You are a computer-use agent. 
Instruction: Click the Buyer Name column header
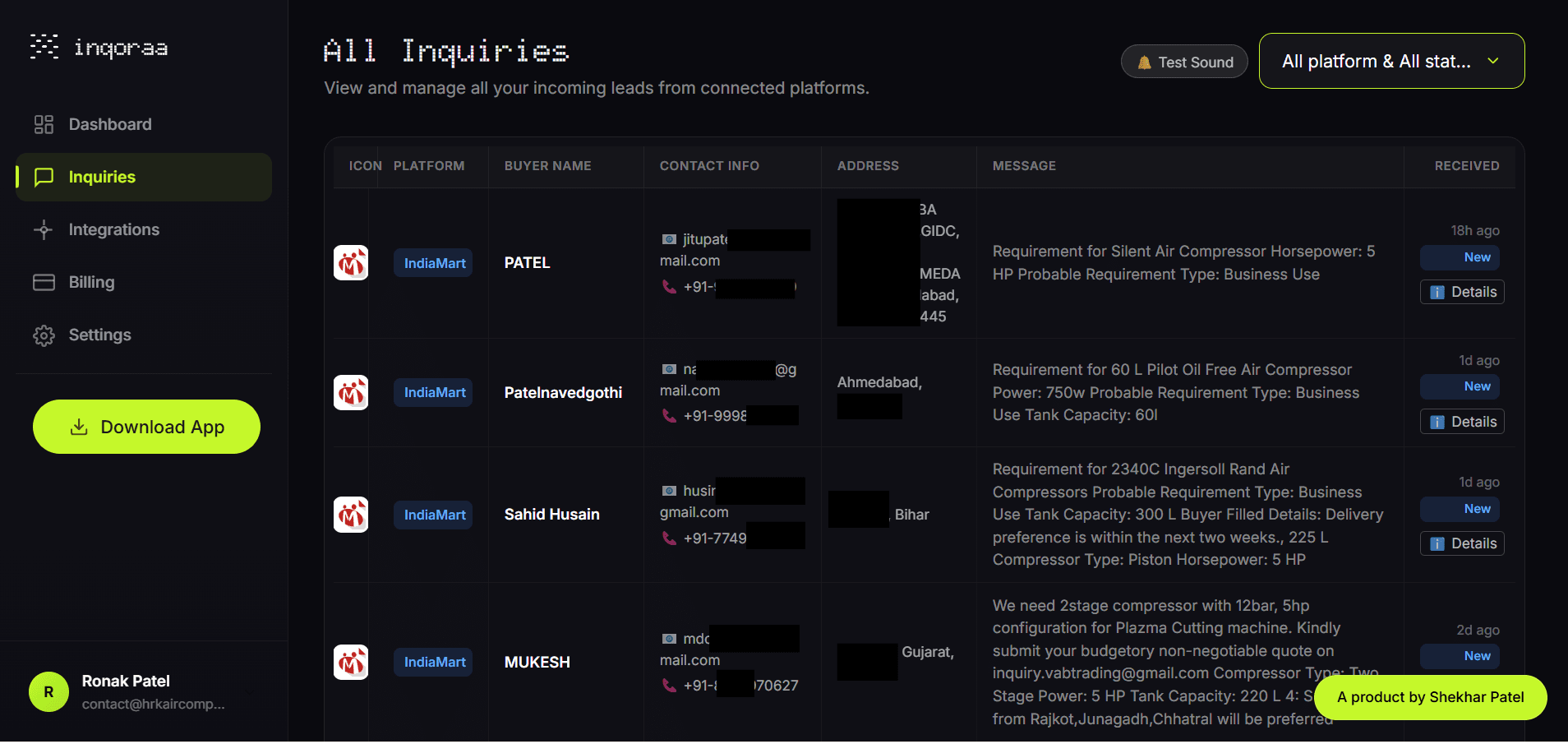tap(547, 166)
